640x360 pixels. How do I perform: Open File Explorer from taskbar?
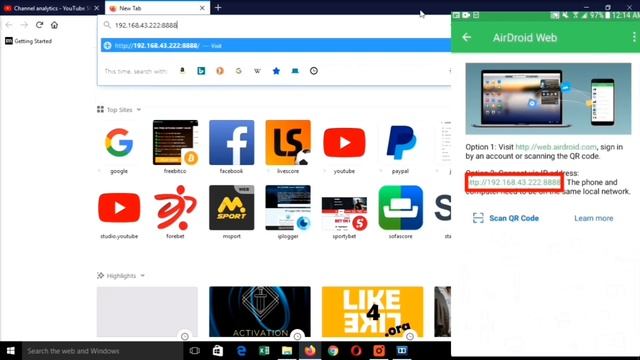coord(287,351)
